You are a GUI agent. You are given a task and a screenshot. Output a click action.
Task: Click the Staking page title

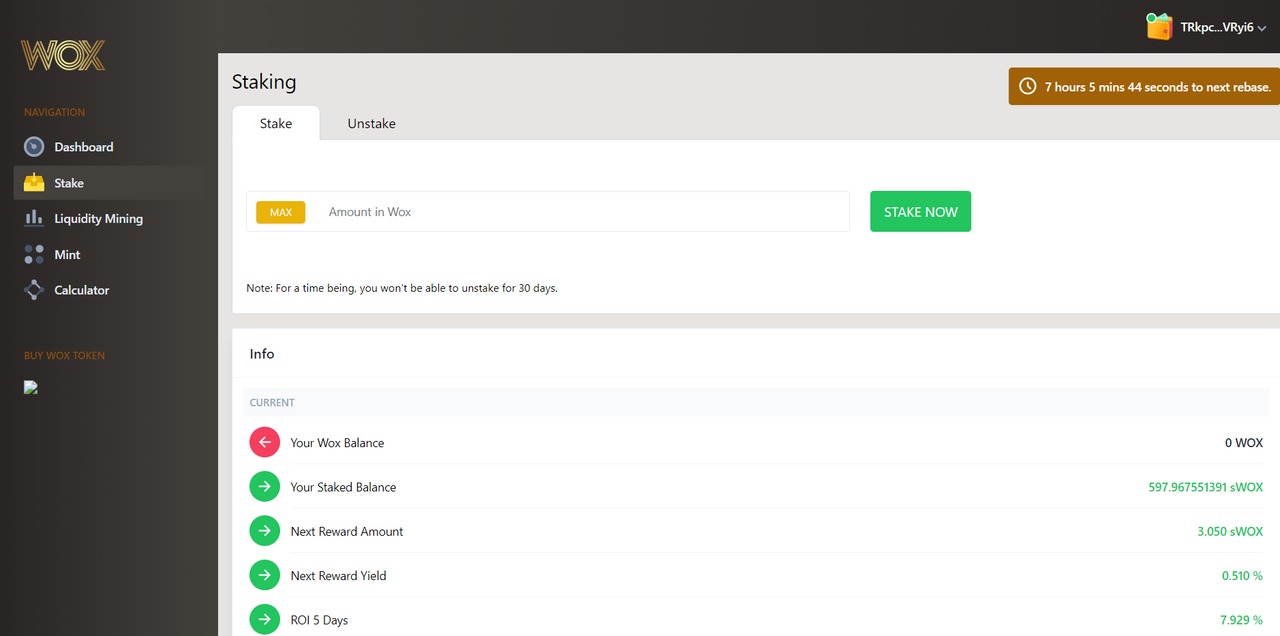click(x=264, y=82)
